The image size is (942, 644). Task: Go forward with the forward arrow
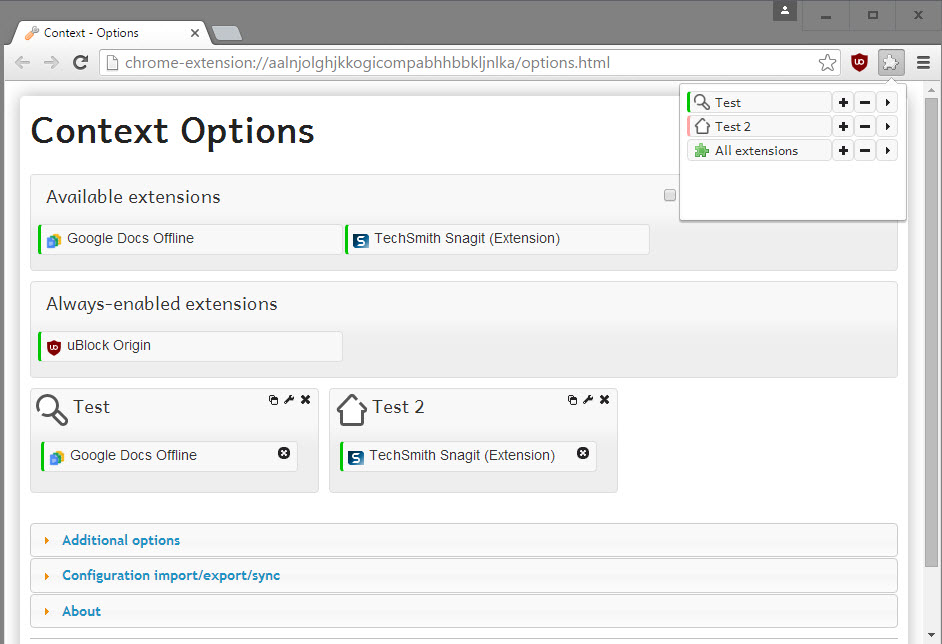click(x=51, y=62)
